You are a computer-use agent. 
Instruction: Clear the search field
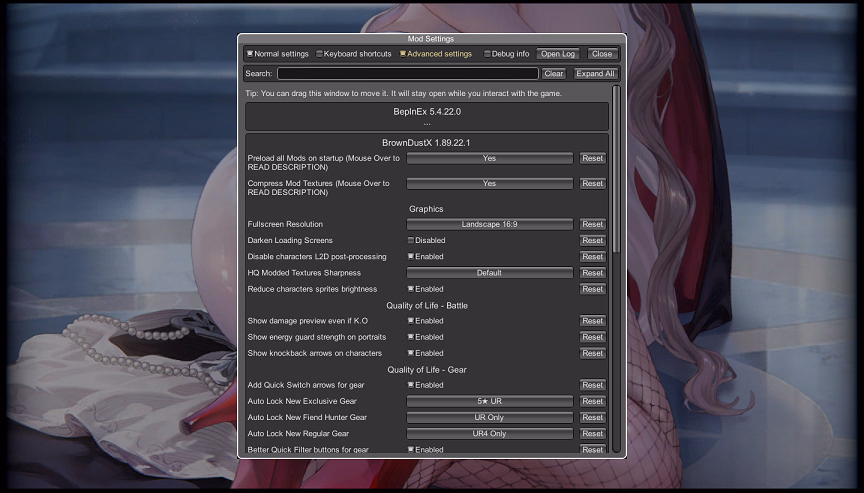pyautogui.click(x=554, y=74)
